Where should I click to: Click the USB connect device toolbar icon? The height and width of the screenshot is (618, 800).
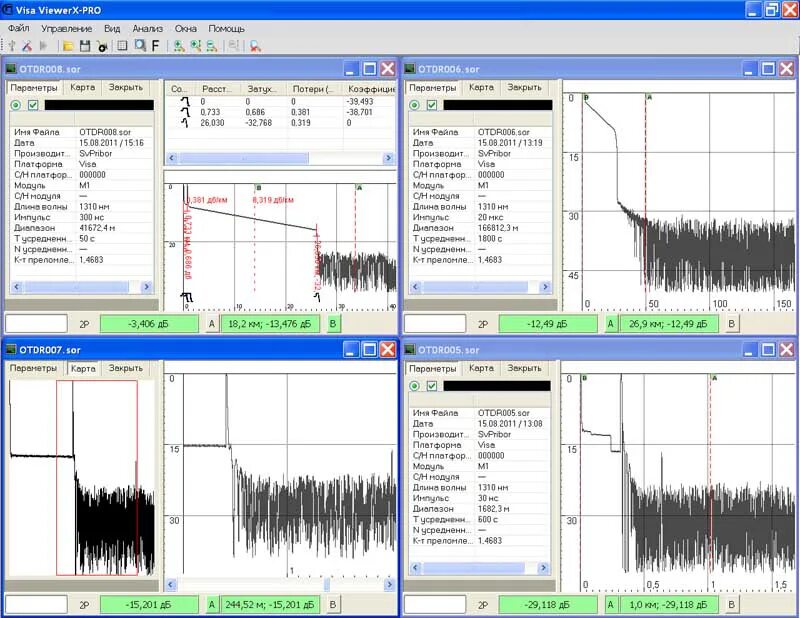[12, 46]
